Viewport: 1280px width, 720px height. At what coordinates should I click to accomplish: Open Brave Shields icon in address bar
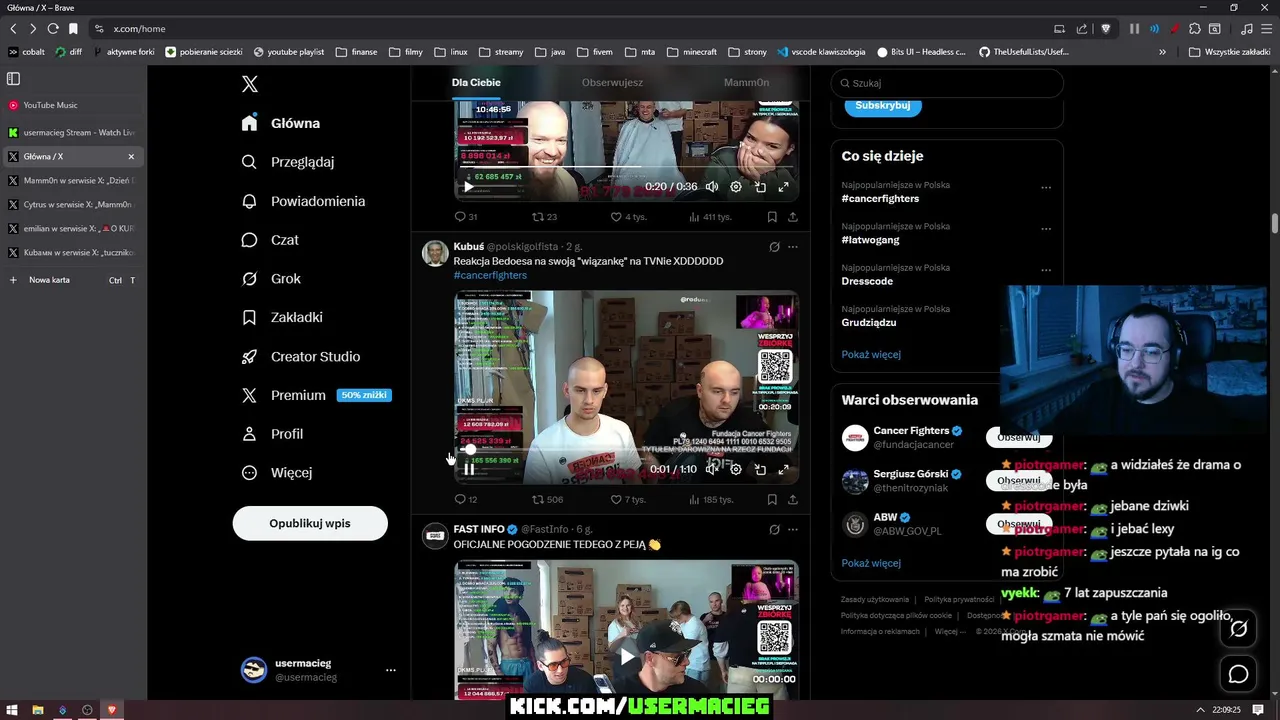coord(1105,29)
